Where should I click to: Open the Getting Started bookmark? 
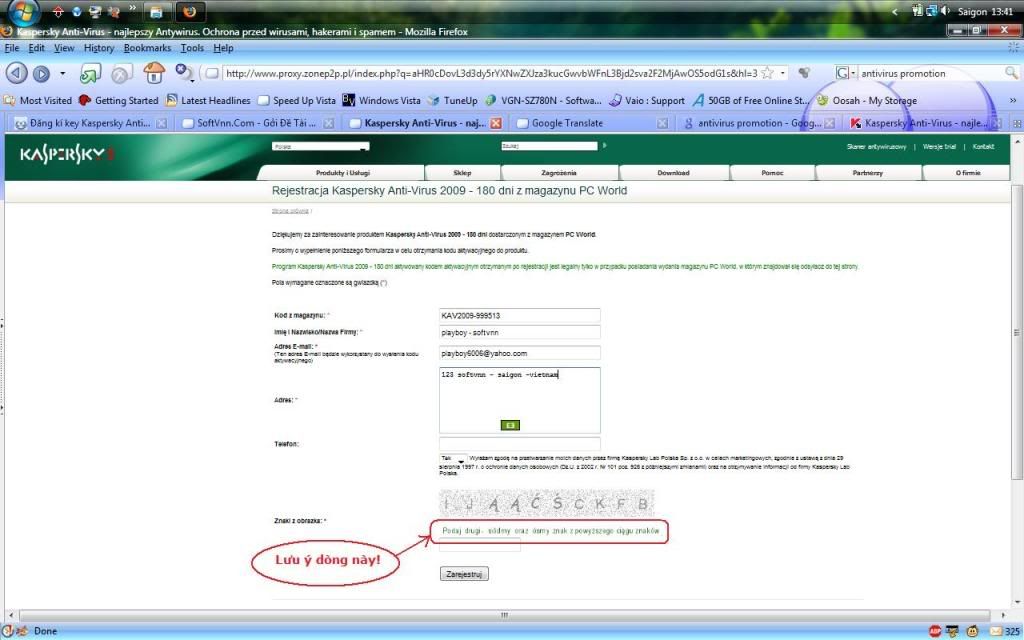click(x=118, y=101)
